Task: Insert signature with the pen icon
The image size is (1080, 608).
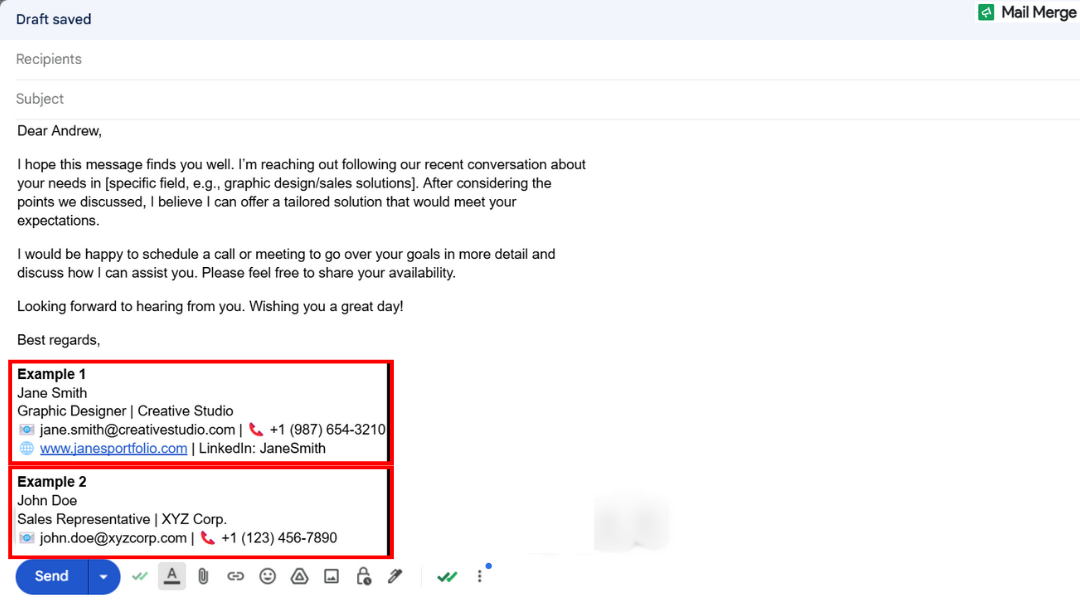Action: click(x=395, y=576)
